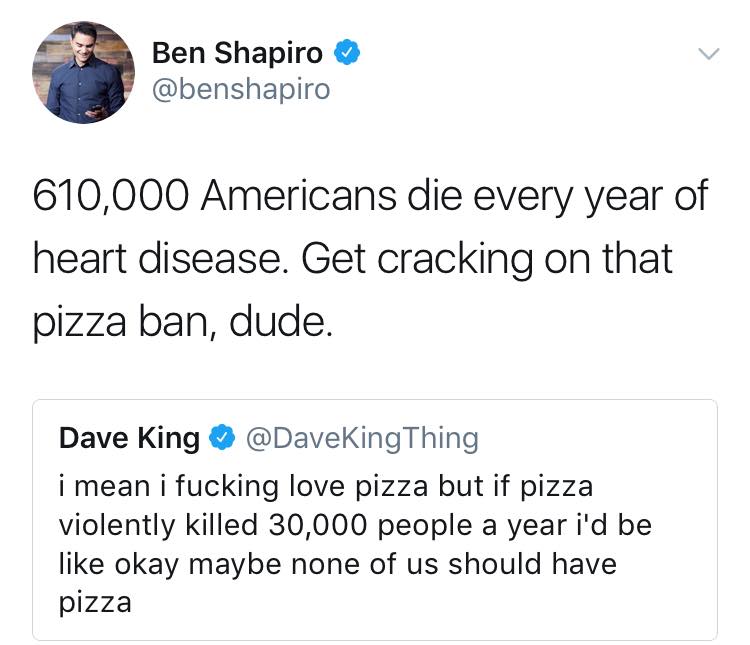The image size is (750, 645).
Task: Click the round profile avatar photo
Action: tap(83, 72)
